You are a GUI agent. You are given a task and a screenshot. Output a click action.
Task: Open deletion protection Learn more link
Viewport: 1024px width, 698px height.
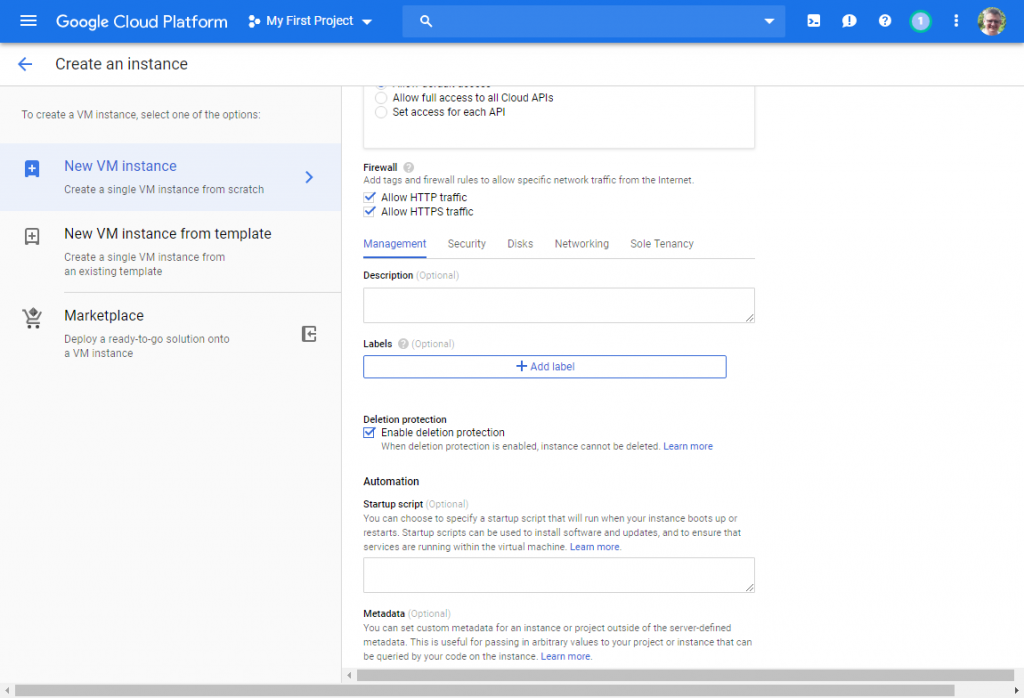[688, 447]
